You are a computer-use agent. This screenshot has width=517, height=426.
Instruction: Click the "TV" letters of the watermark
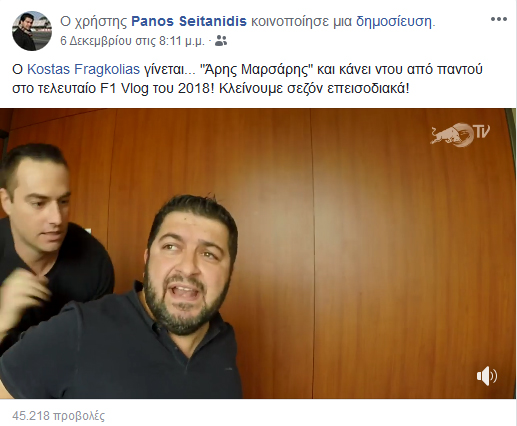click(482, 132)
